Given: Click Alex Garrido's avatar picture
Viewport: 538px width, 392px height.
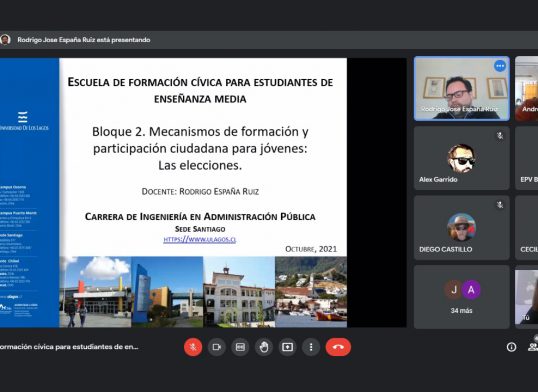Looking at the screenshot, I should pyautogui.click(x=461, y=158).
